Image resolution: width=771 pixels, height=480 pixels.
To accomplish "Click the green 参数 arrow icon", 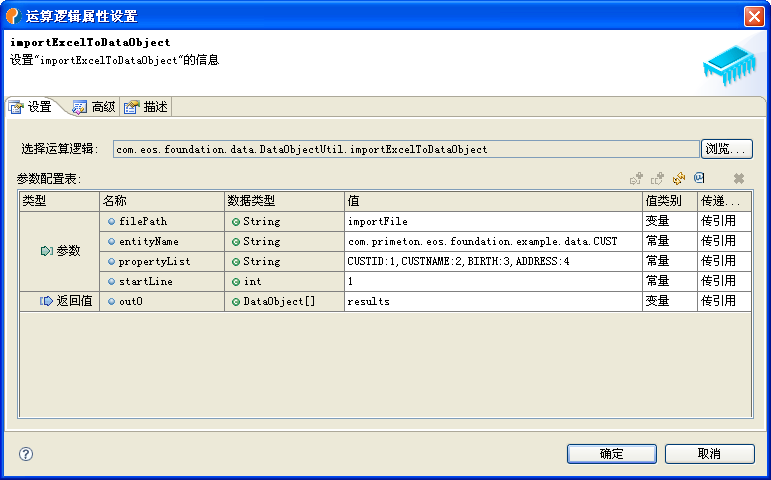I will [x=46, y=251].
